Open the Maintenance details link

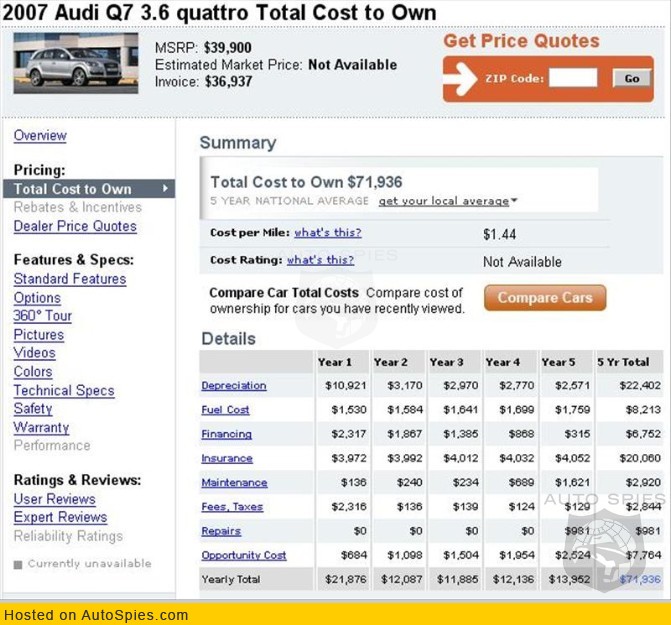(x=234, y=483)
